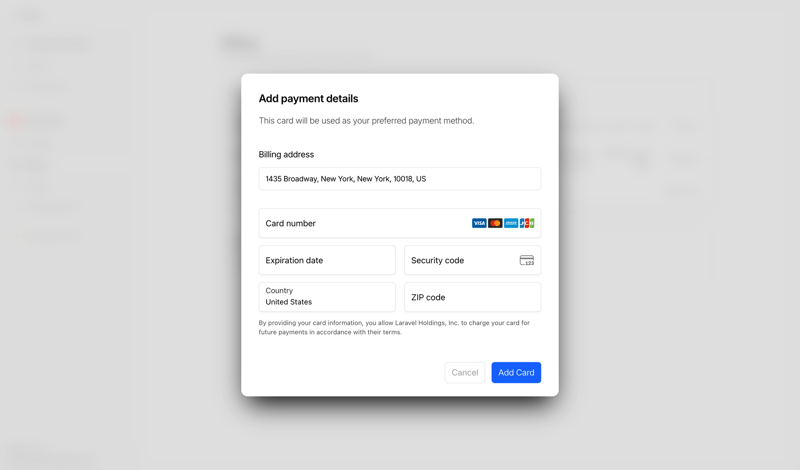The image size is (800, 470).
Task: Focus the Security code field
Action: (x=460, y=260)
